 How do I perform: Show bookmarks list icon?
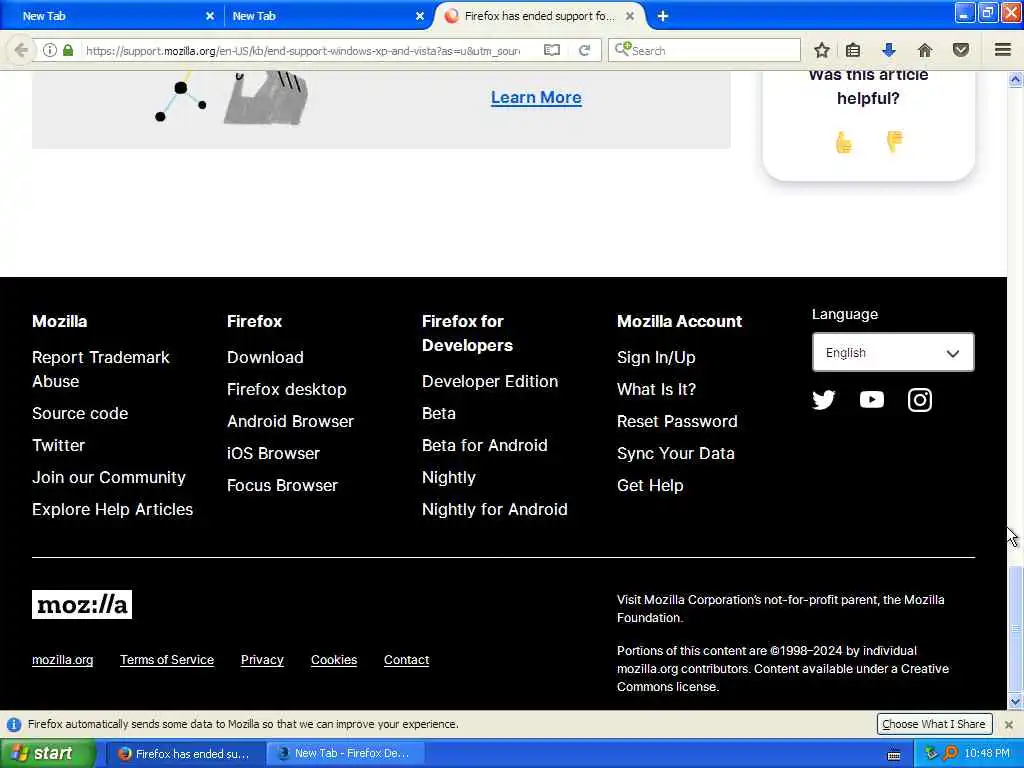[853, 50]
